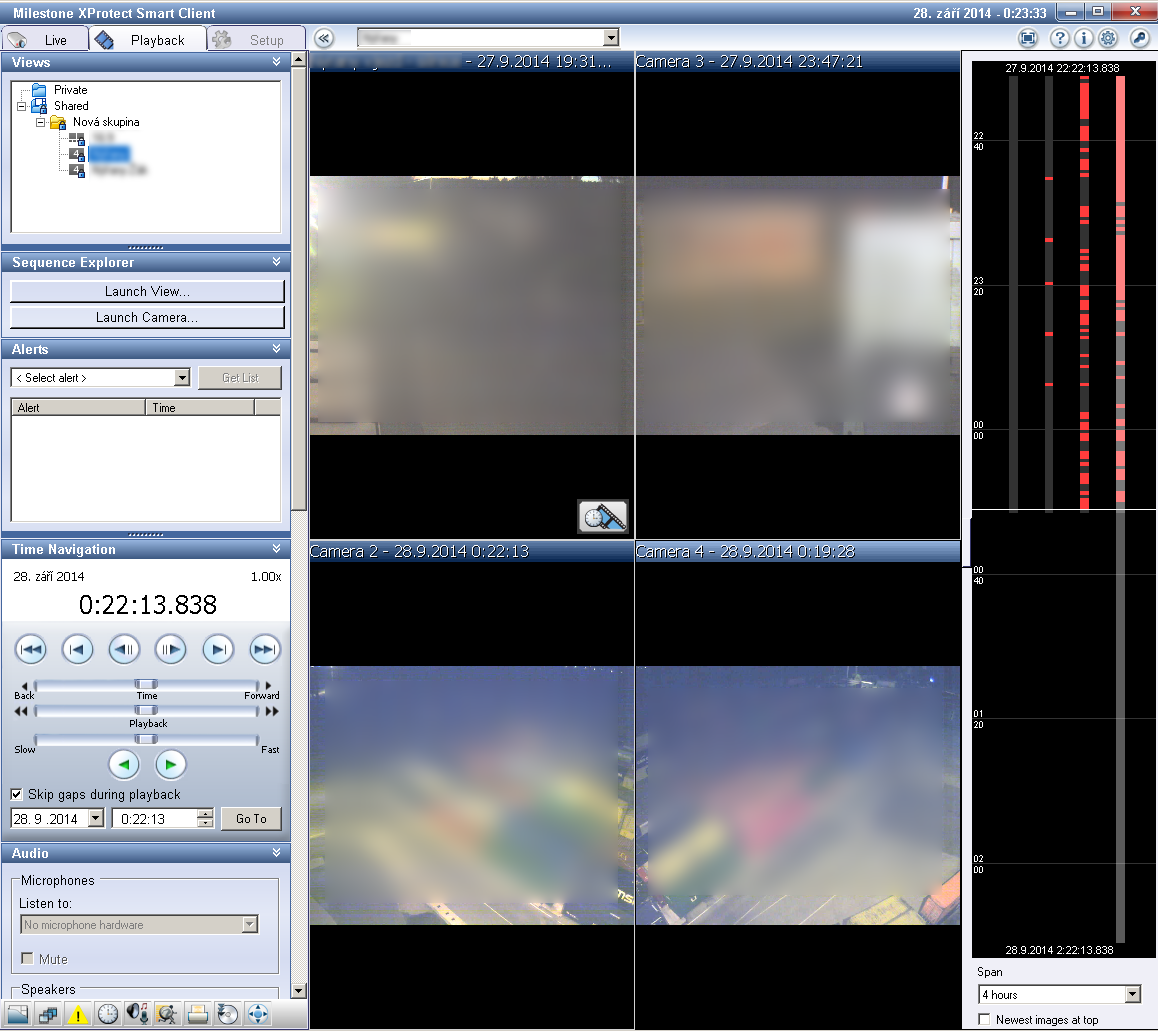This screenshot has width=1158, height=1031.
Task: Jump to last sequence button
Action: 264,650
